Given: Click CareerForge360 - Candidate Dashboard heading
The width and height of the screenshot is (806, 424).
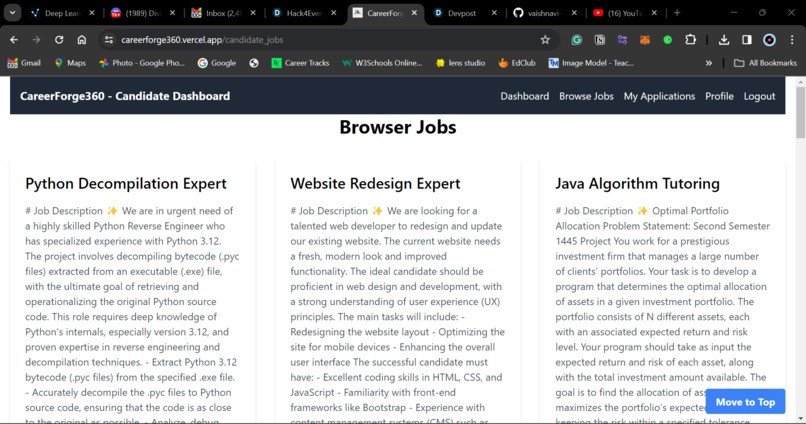Looking at the screenshot, I should pyautogui.click(x=125, y=96).
